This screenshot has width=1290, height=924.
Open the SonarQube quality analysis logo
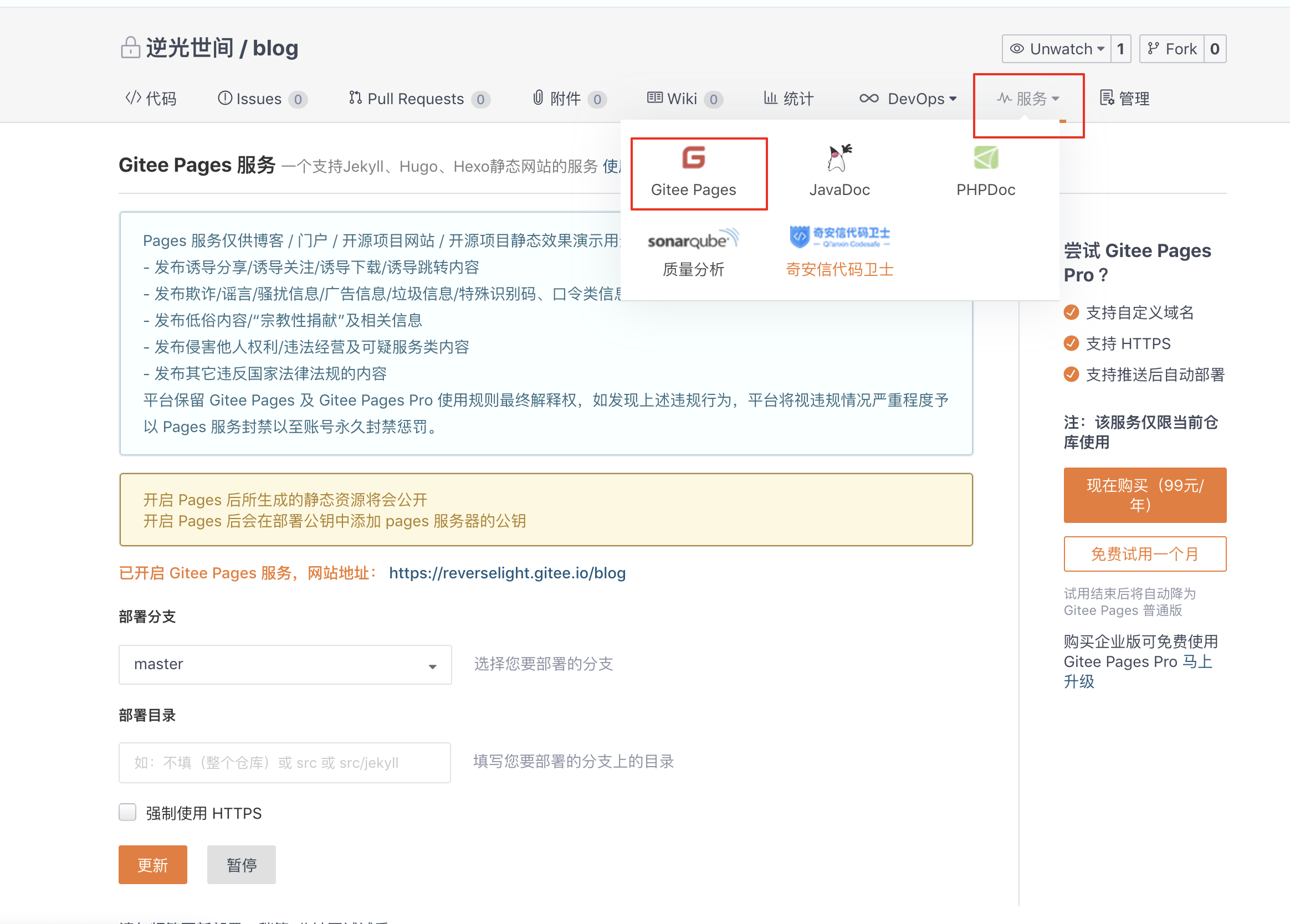pyautogui.click(x=693, y=239)
